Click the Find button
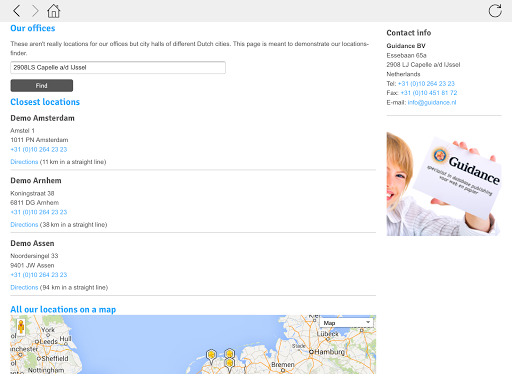The width and height of the screenshot is (512, 374). [x=42, y=85]
